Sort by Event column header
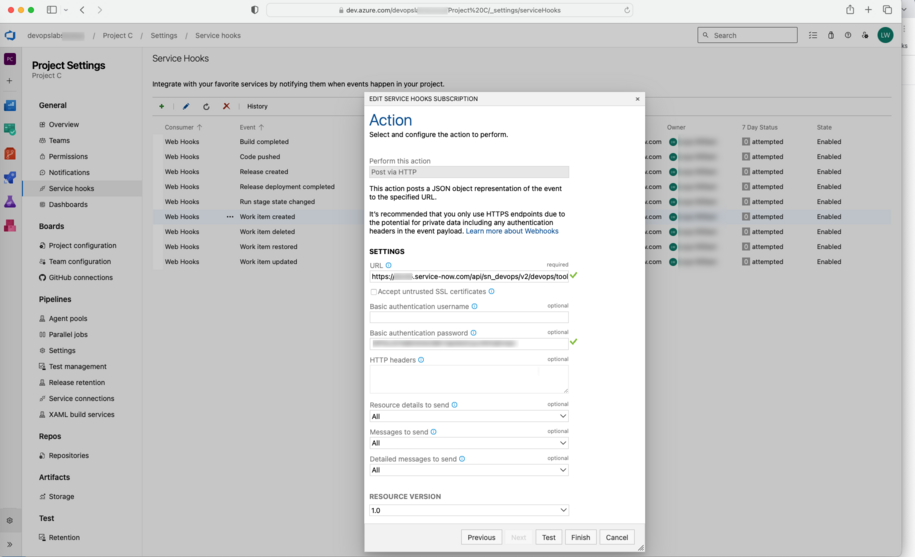 [x=252, y=127]
